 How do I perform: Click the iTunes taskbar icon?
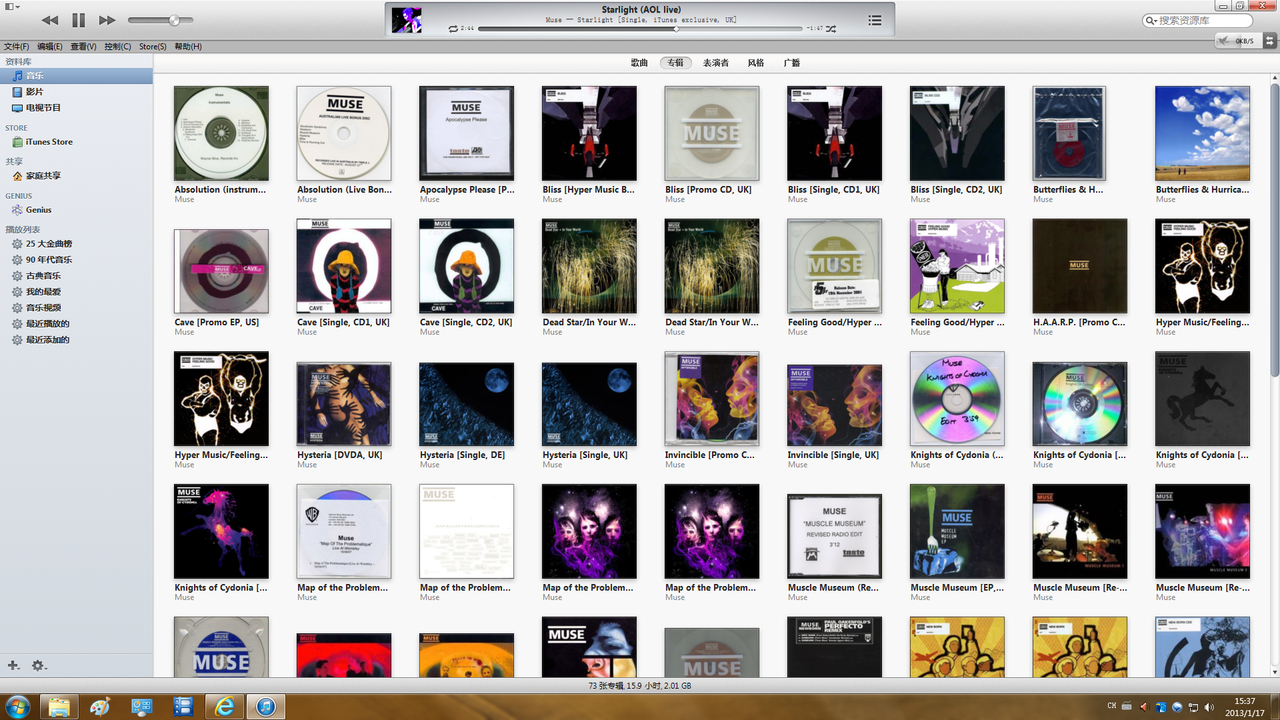tap(265, 707)
